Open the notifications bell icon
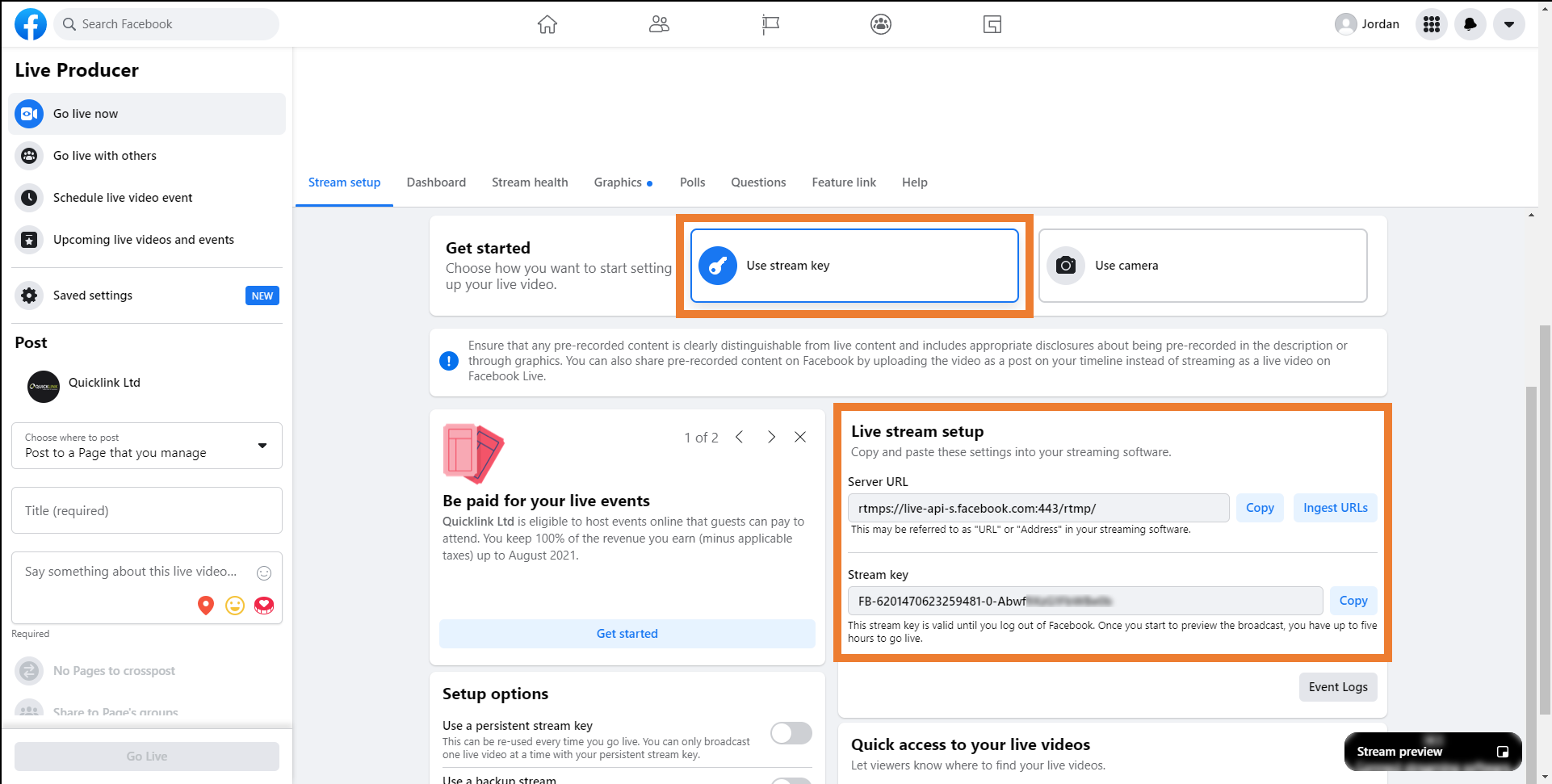 point(1470,24)
